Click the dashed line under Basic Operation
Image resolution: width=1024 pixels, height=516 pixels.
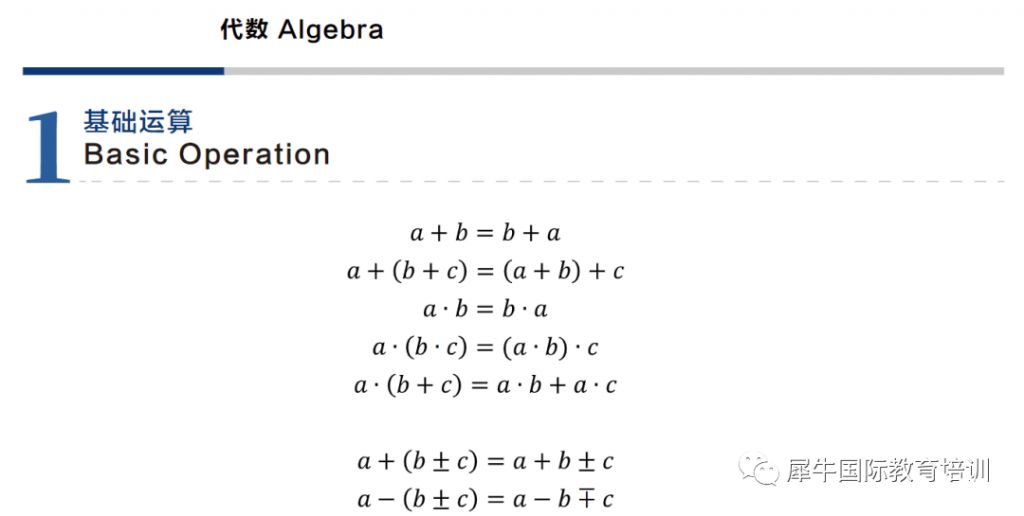pyautogui.click(x=537, y=182)
